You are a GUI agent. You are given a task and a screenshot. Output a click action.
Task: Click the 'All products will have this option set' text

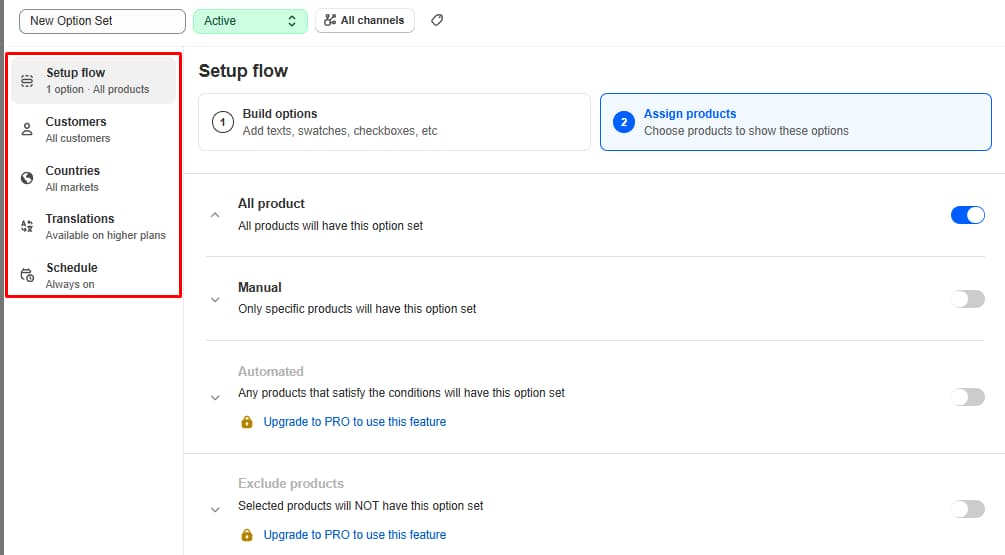click(330, 226)
